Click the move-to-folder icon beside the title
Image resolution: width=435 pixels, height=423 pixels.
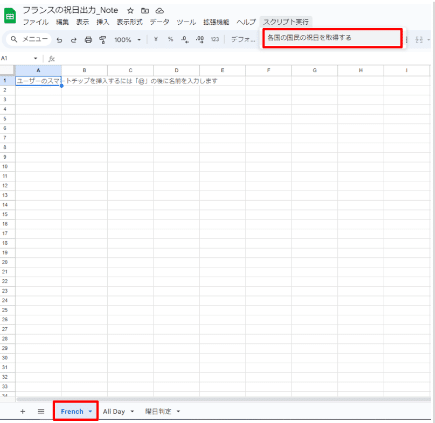pos(145,11)
